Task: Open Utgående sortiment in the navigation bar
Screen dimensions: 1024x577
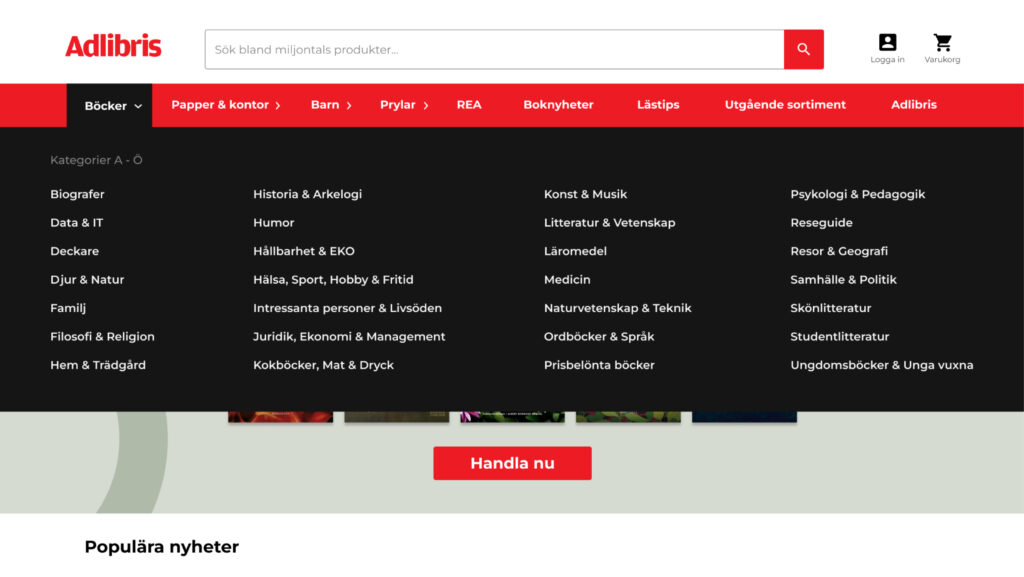Action: tap(785, 105)
